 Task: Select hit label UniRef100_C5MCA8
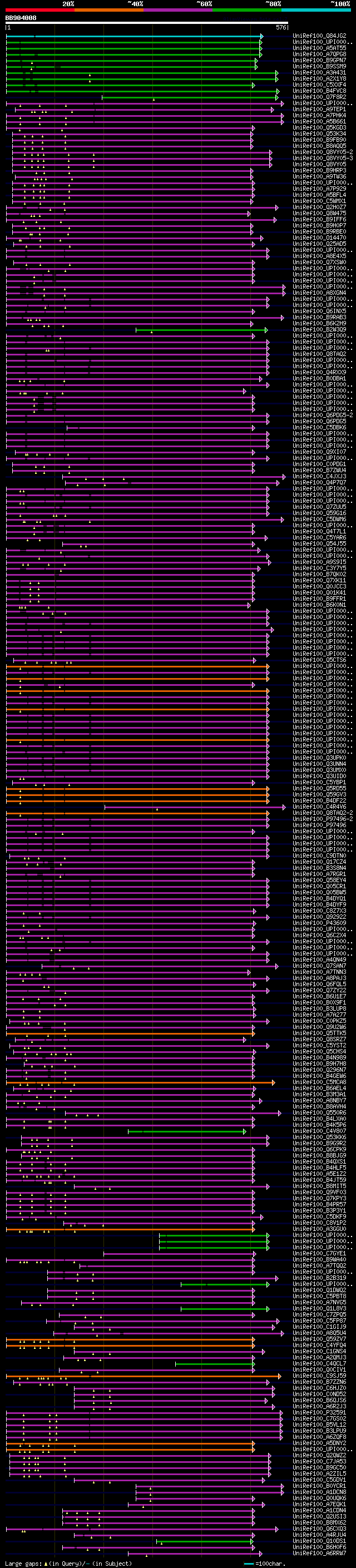pyautogui.click(x=319, y=1082)
